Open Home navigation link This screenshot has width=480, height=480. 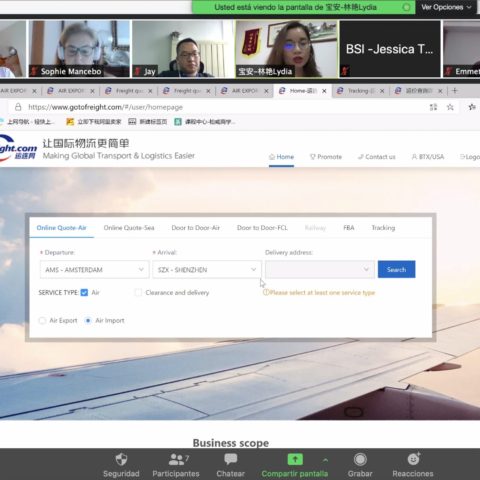[282, 157]
